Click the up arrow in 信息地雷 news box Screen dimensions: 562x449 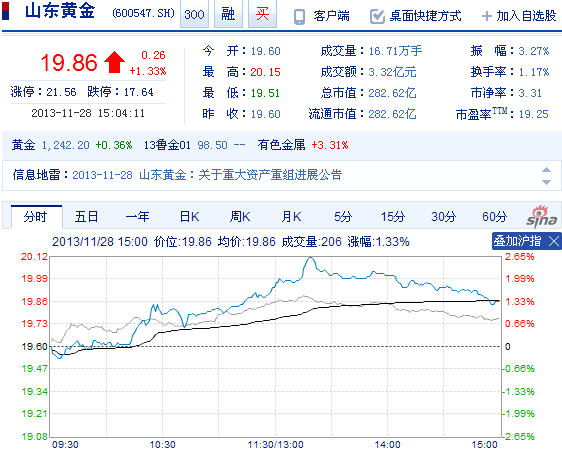(x=546, y=170)
